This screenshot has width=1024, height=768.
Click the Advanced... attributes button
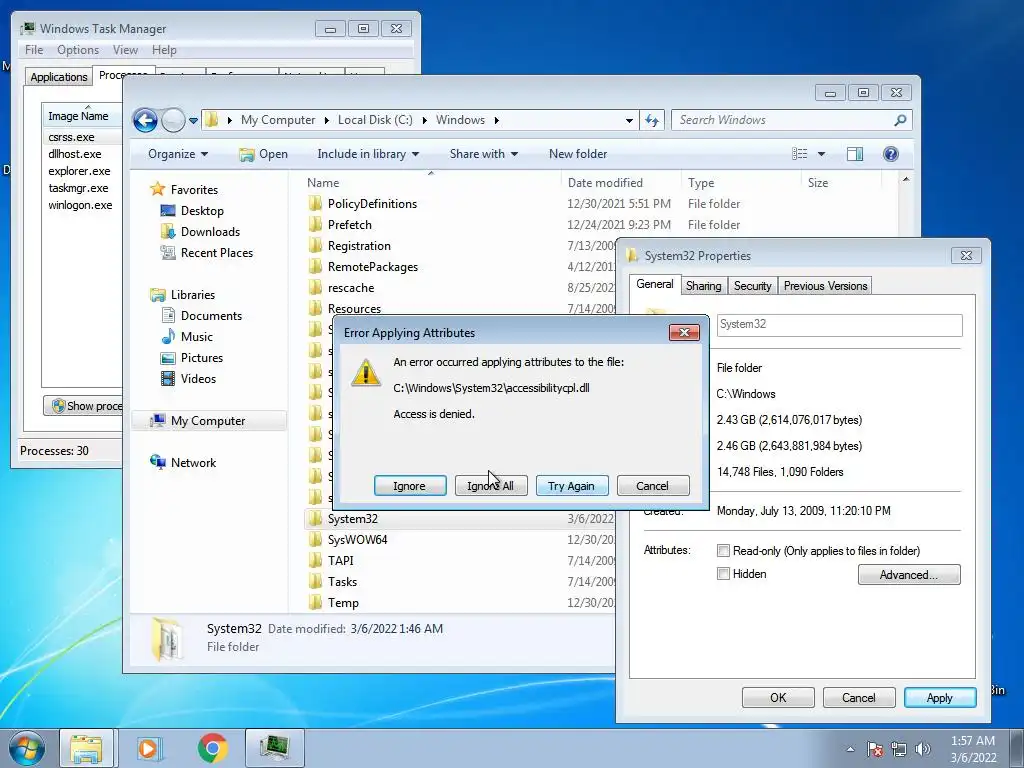(909, 575)
